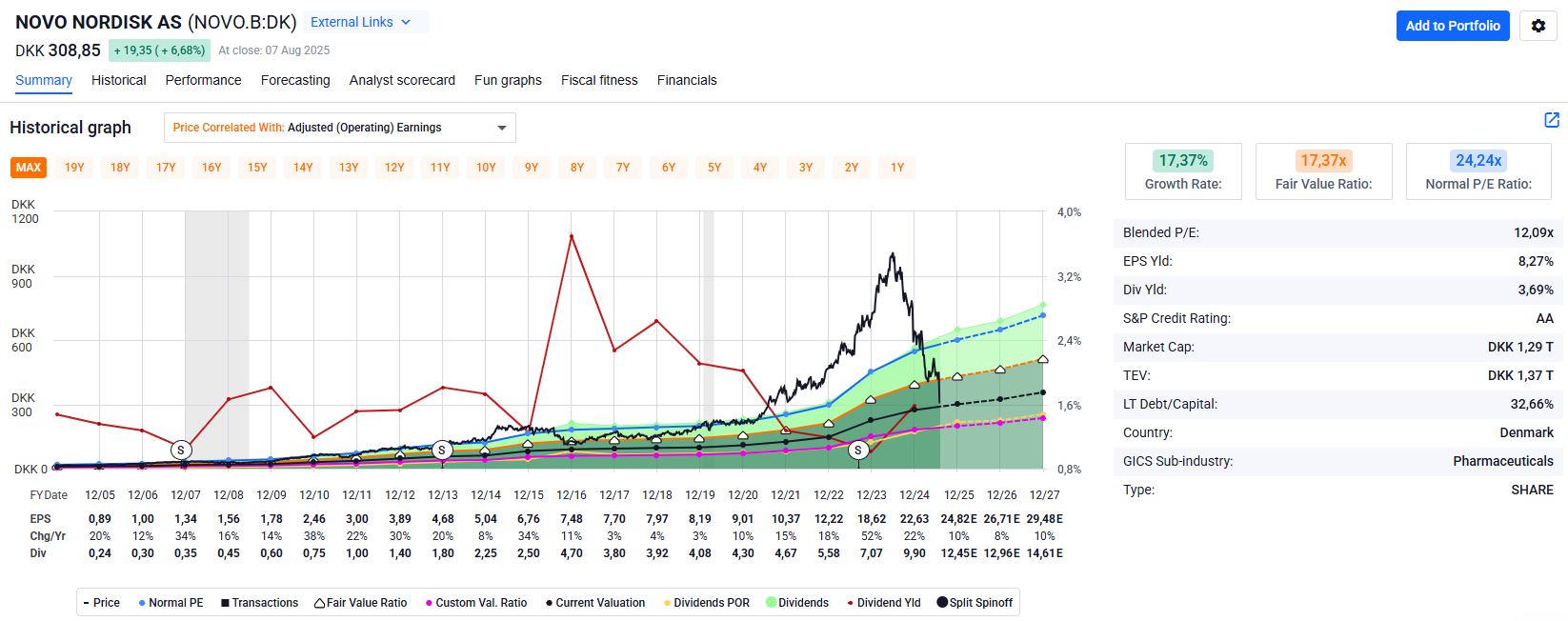The height and width of the screenshot is (621, 1568).
Task: Click the GICS Sub-industry value Pharmaceuticals
Action: tap(1503, 461)
